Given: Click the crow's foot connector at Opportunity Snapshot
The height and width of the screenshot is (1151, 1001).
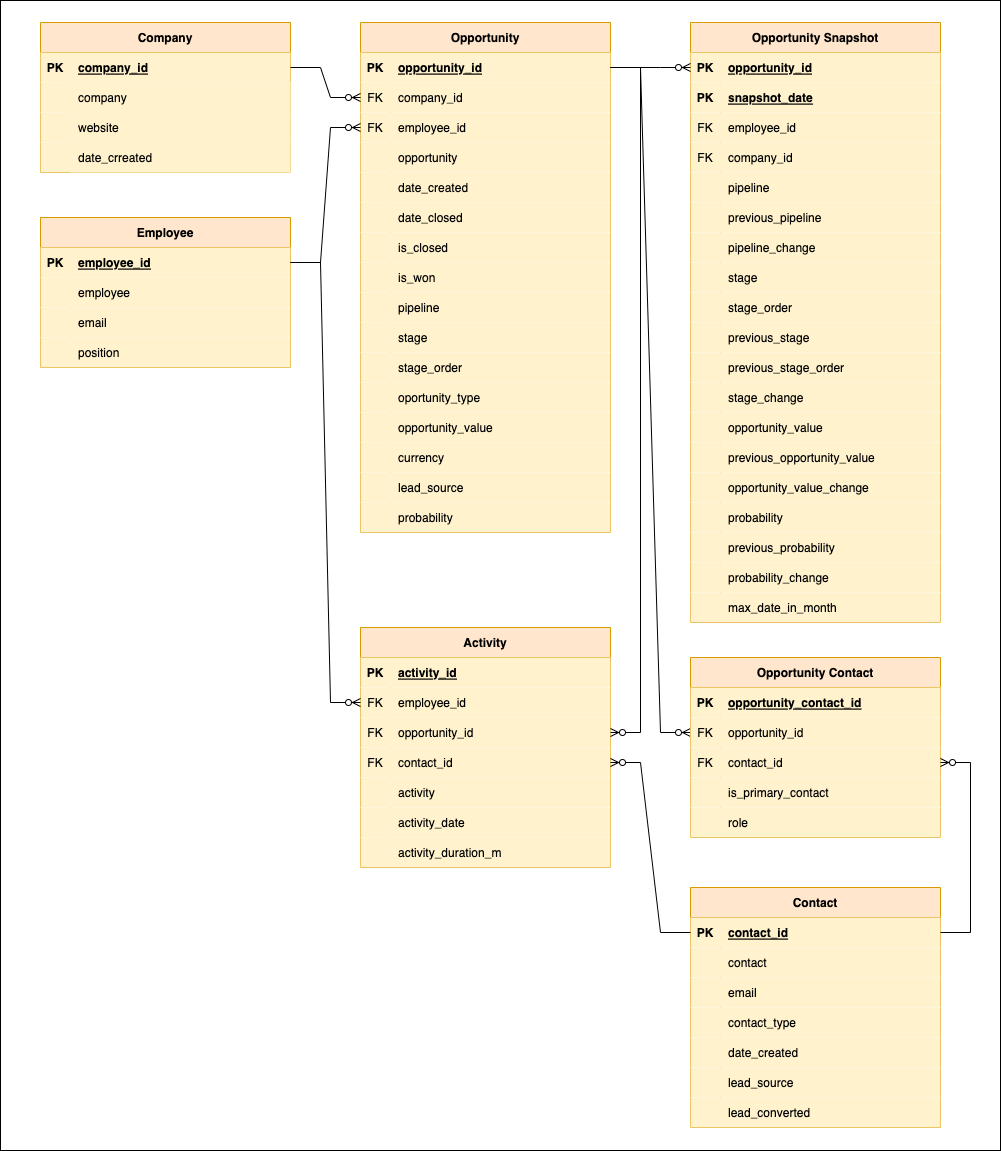Looking at the screenshot, I should (680, 66).
